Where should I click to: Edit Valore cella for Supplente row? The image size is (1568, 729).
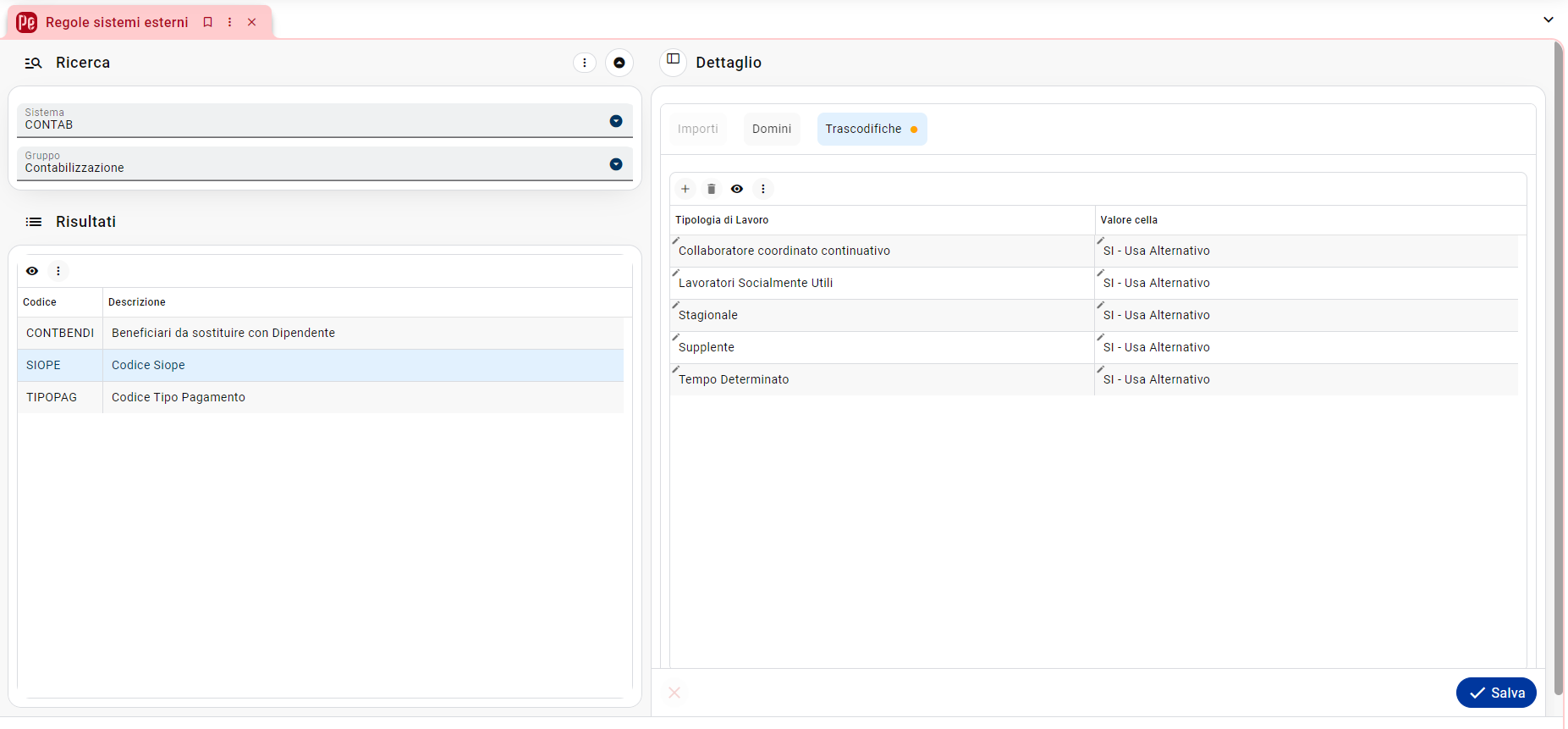coord(1307,347)
